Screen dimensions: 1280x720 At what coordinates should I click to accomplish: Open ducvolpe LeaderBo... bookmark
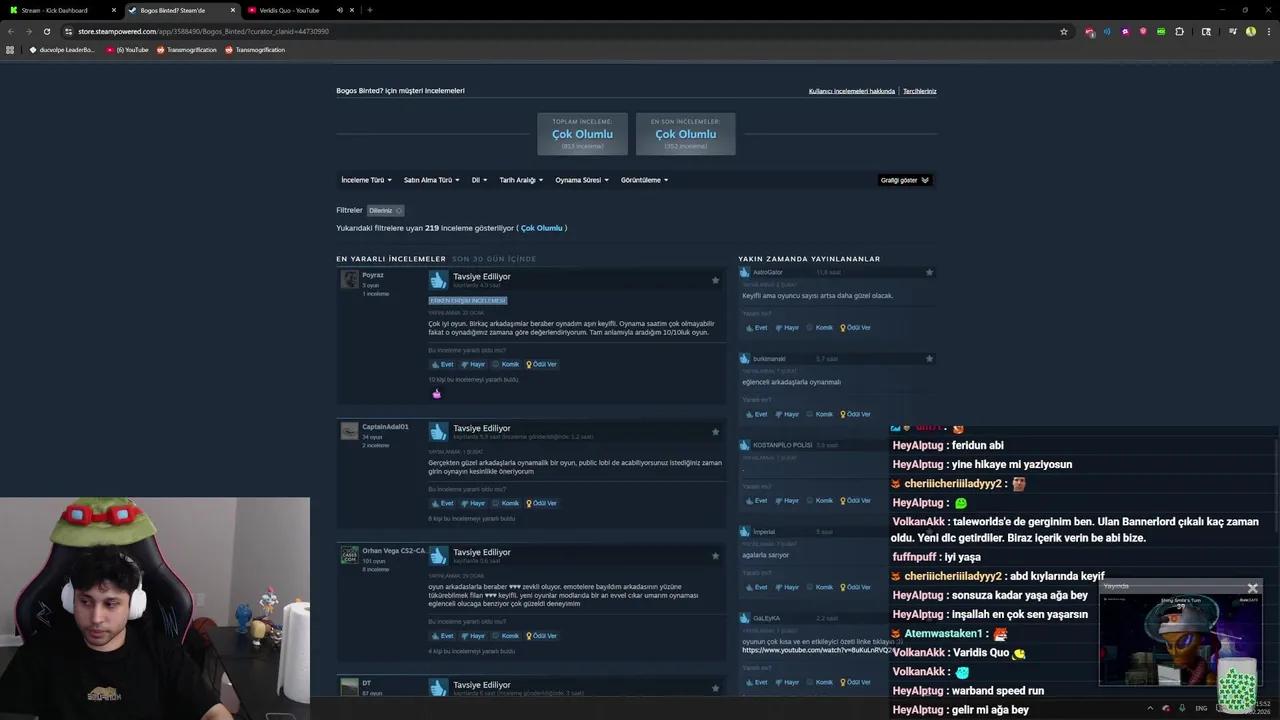tap(62, 49)
